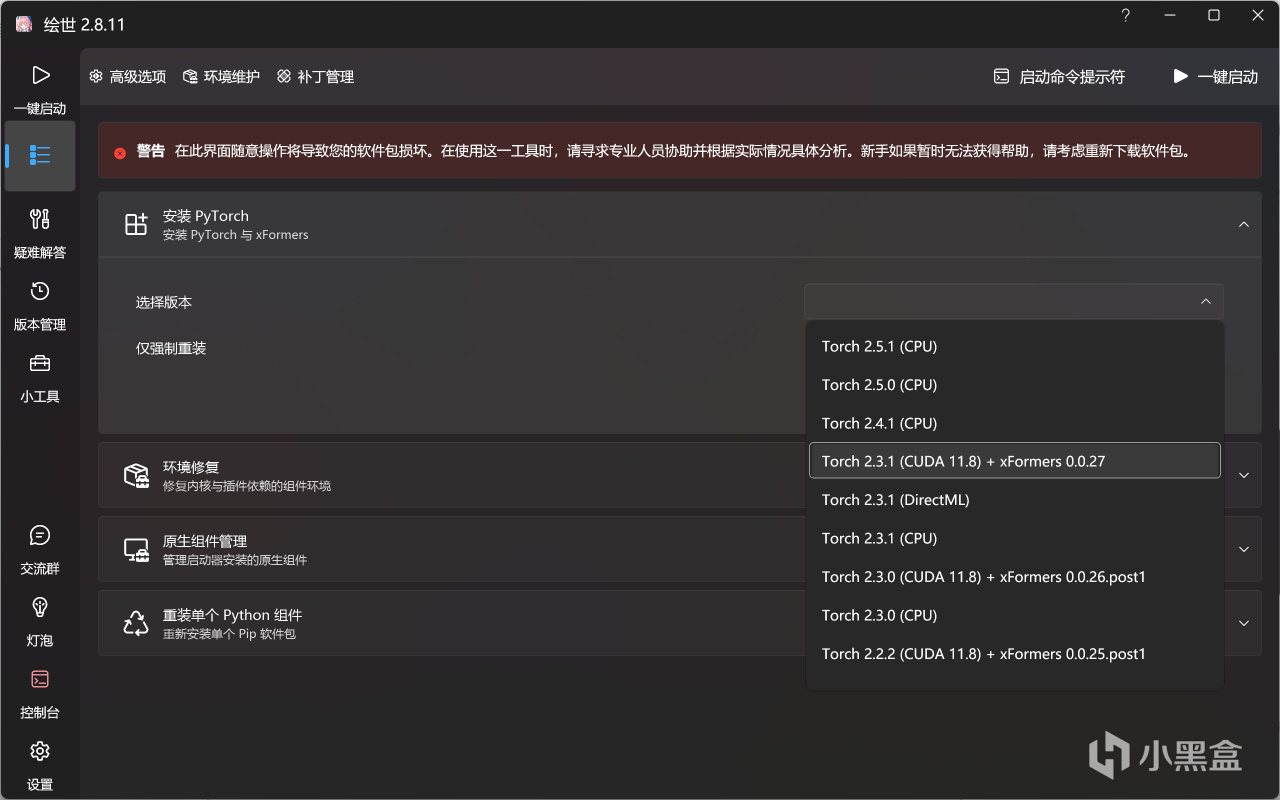Select Torch 2.3.0 (CPU) option
Image resolution: width=1280 pixels, height=800 pixels.
(1014, 615)
